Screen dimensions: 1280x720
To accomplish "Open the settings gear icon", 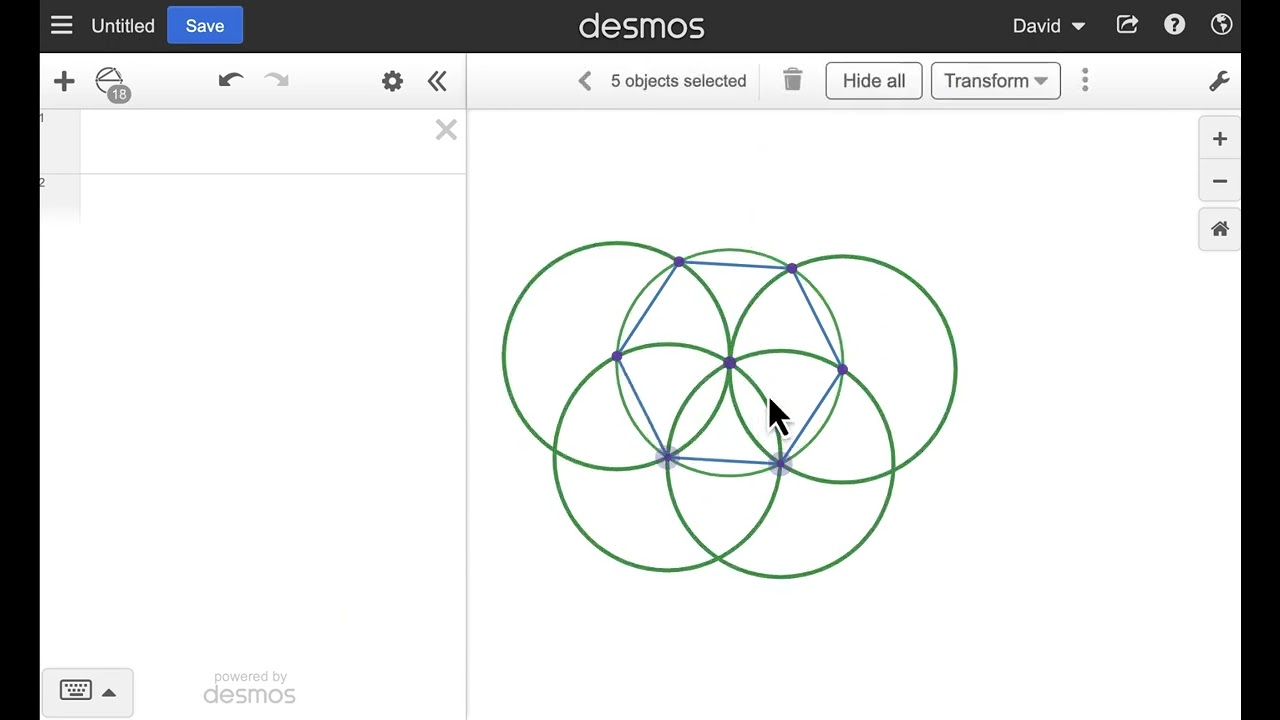I will (x=392, y=81).
